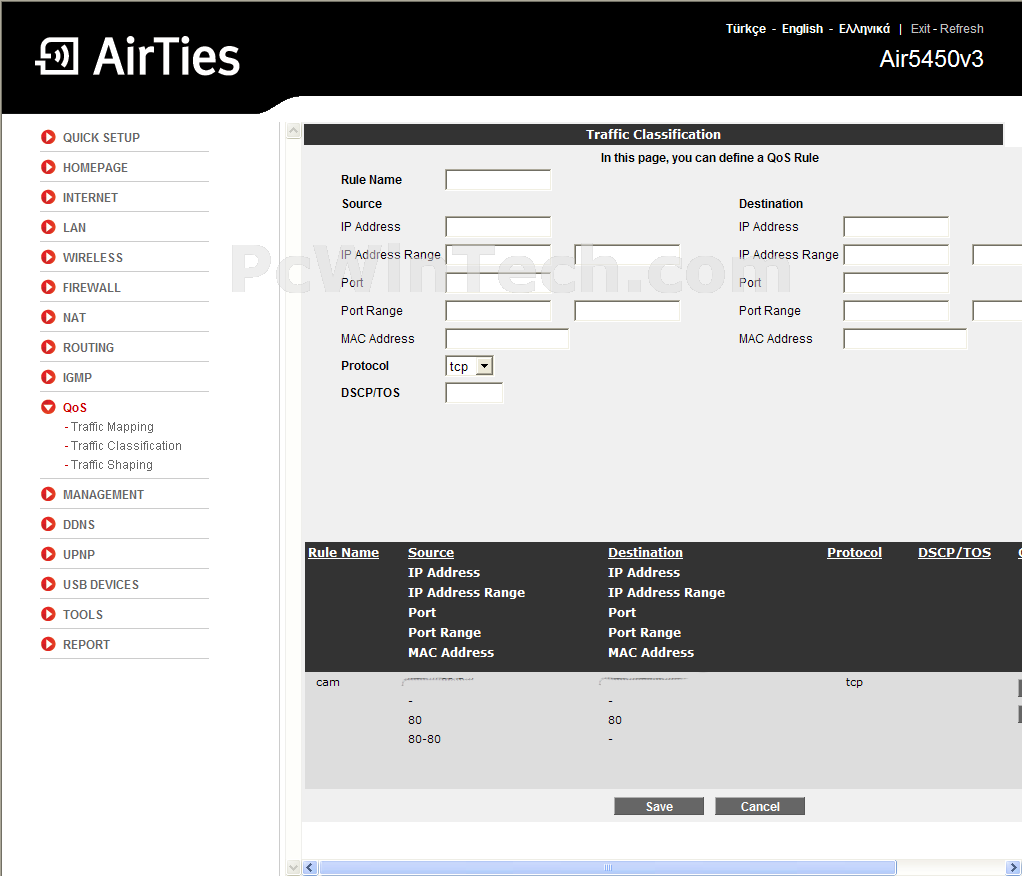Open the USB Devices menu

(x=100, y=585)
